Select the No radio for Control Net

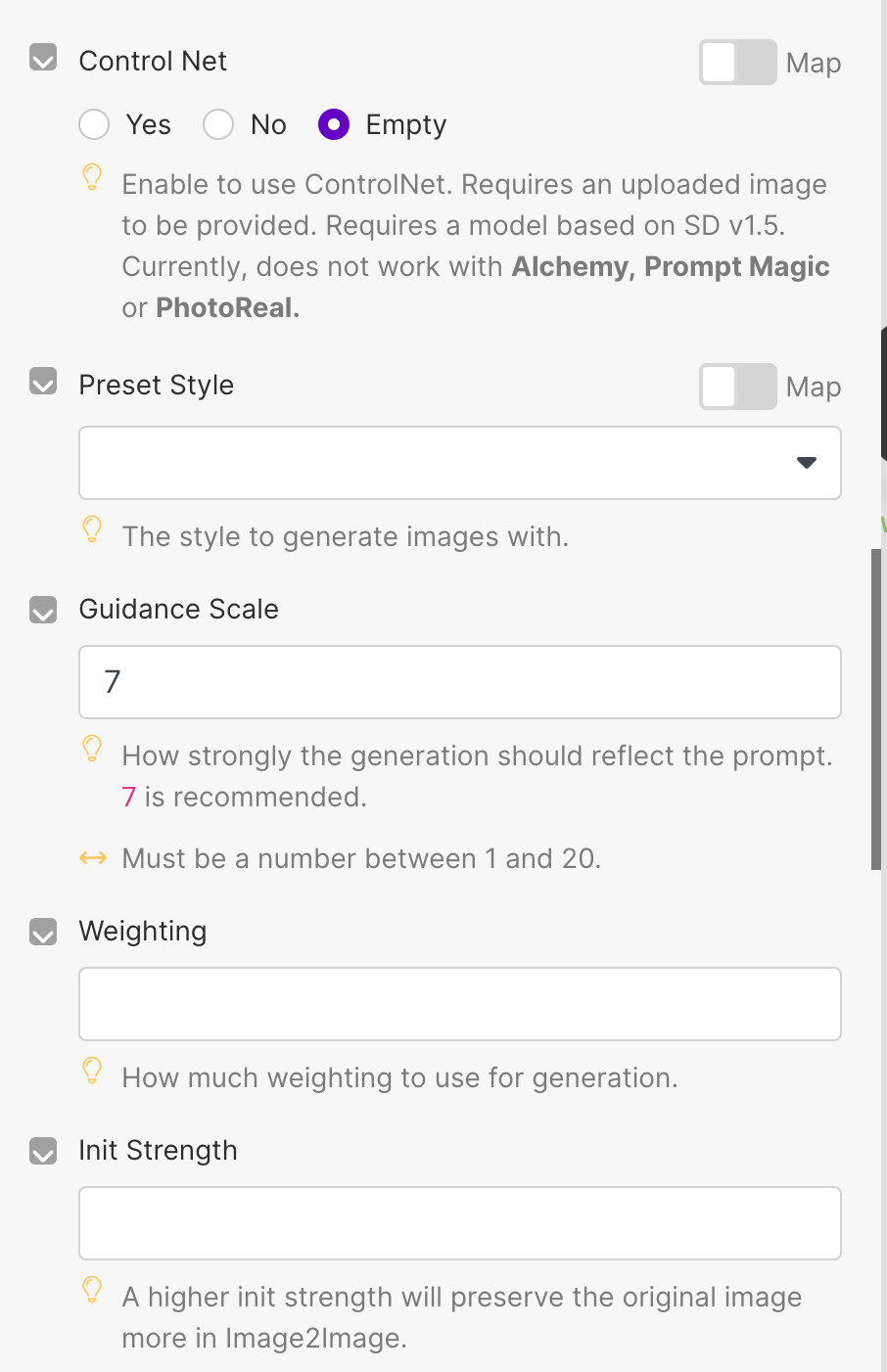pyautogui.click(x=218, y=124)
